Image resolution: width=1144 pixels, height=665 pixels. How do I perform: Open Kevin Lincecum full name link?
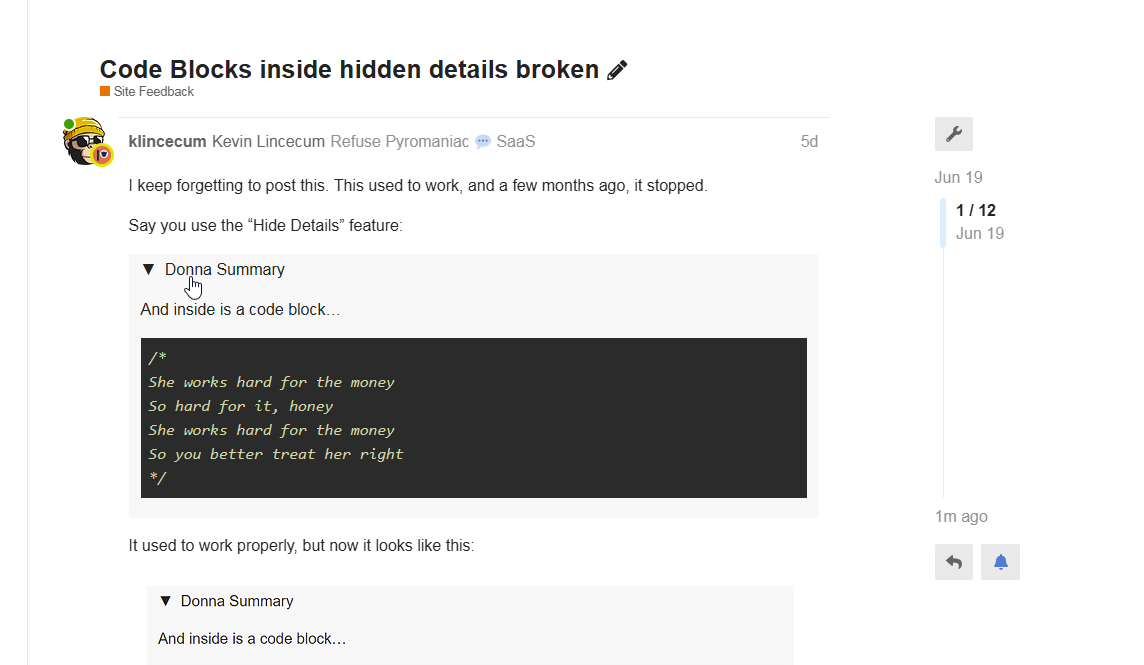coord(268,142)
